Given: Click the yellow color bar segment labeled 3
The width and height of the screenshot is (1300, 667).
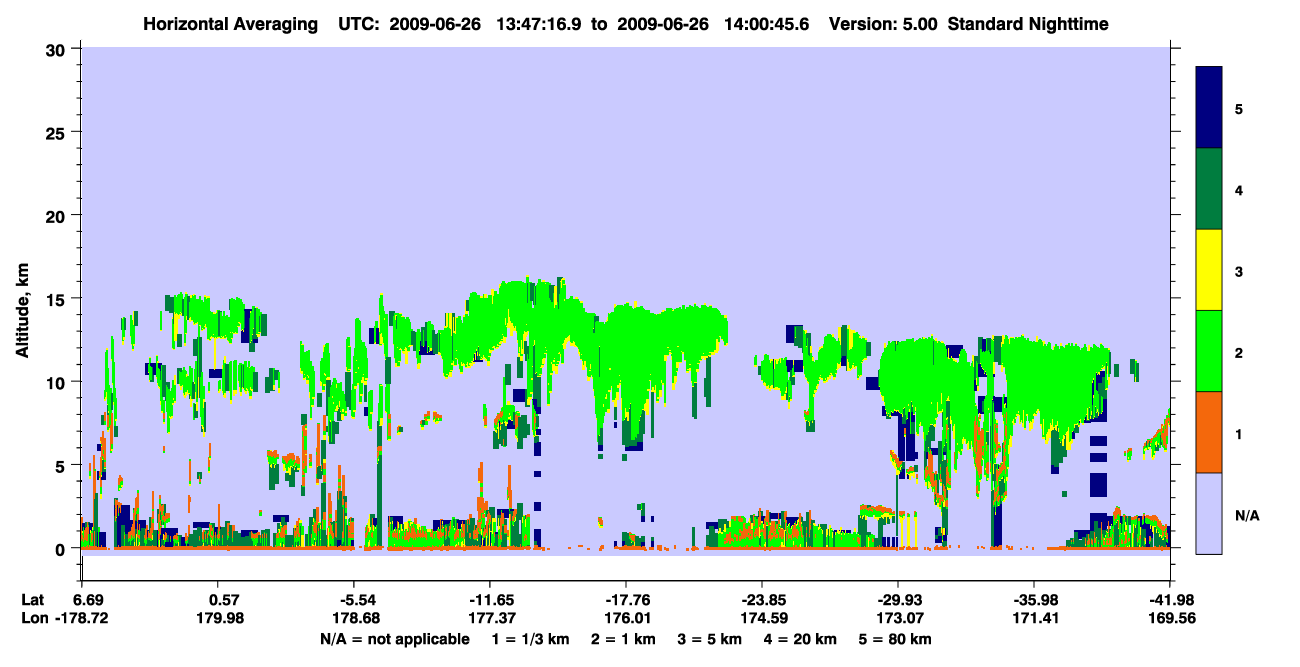Looking at the screenshot, I should [x=1209, y=270].
